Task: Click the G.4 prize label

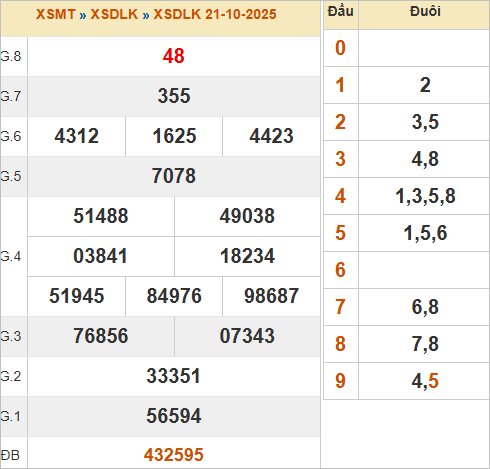Action: pyautogui.click(x=11, y=256)
